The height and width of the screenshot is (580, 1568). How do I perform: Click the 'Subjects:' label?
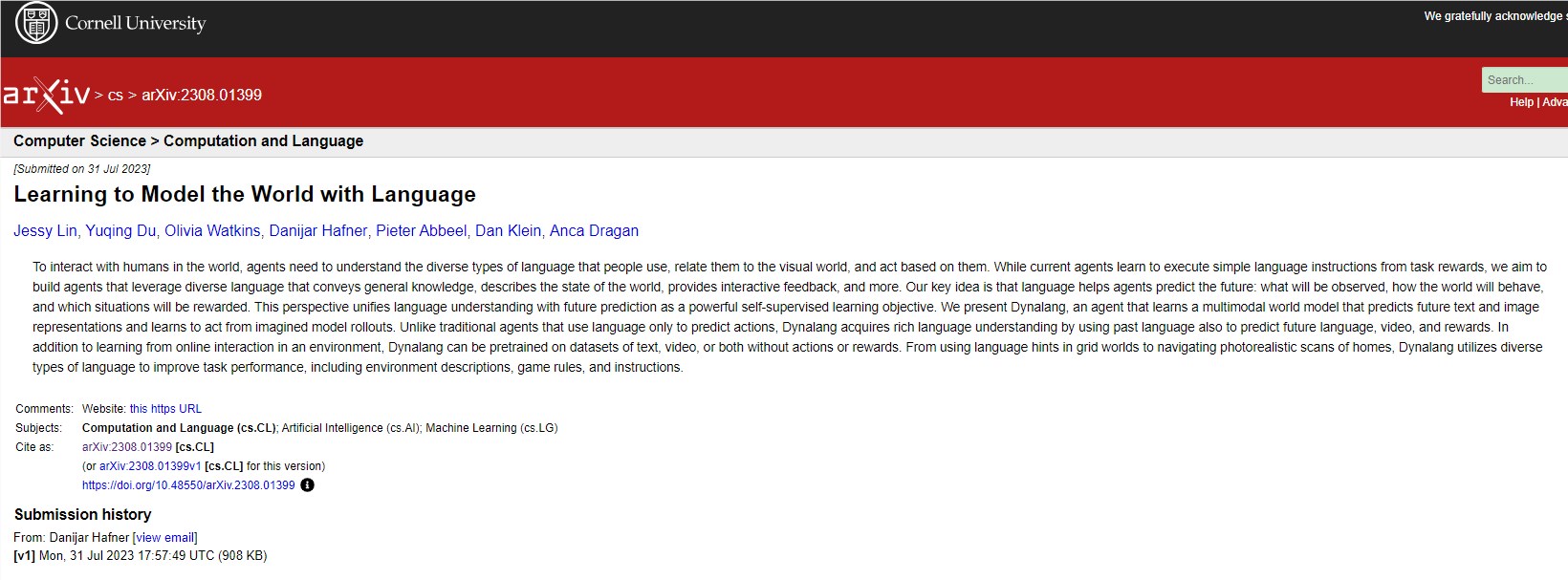(39, 428)
